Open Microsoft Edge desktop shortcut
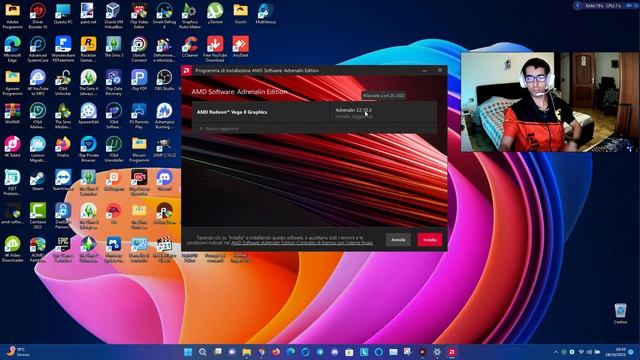Viewport: 640px width, 360px height. (x=12, y=49)
